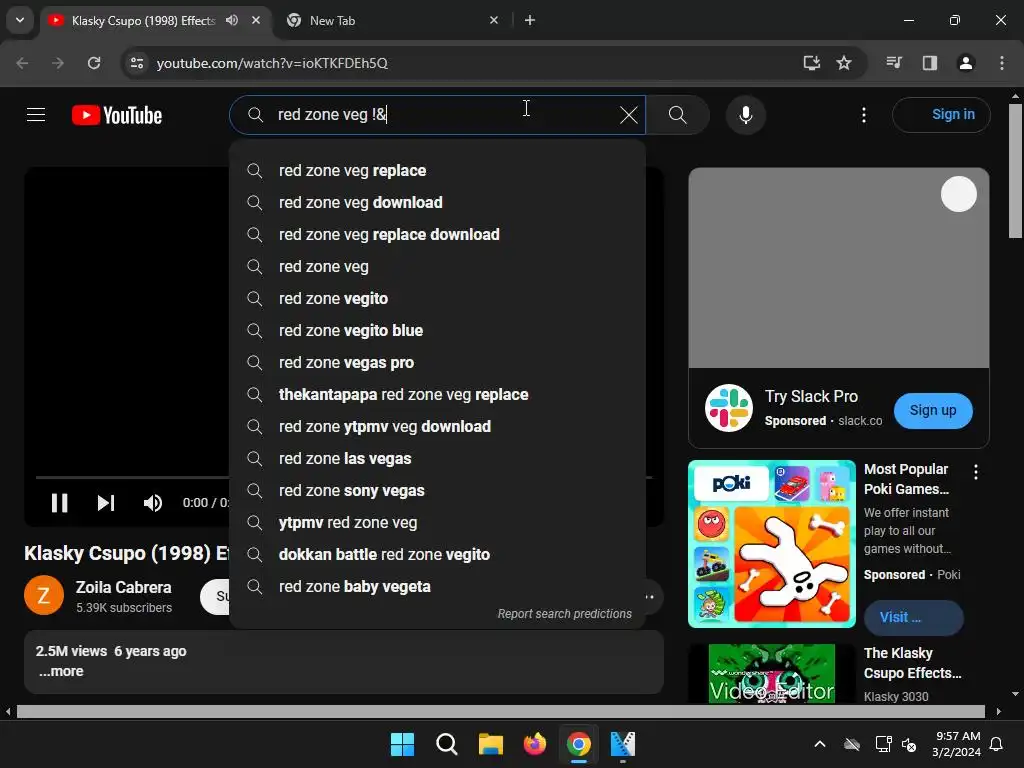Select suggestion 'red zone sony vegas'

tap(438, 490)
